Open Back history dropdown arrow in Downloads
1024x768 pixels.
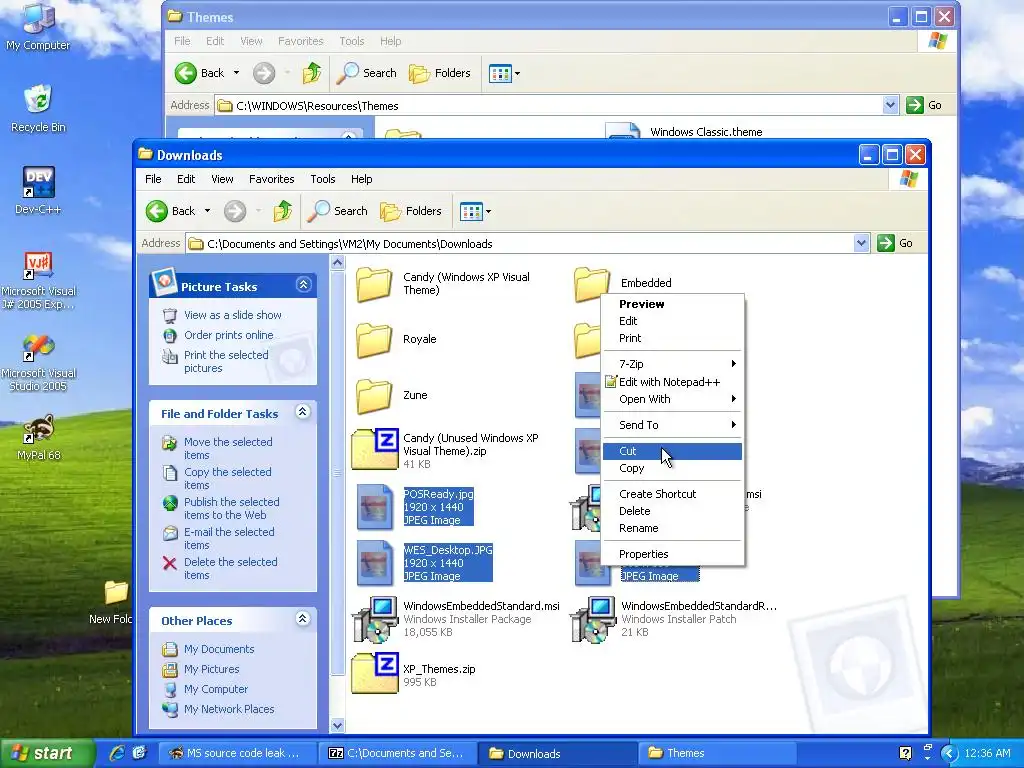[208, 211]
